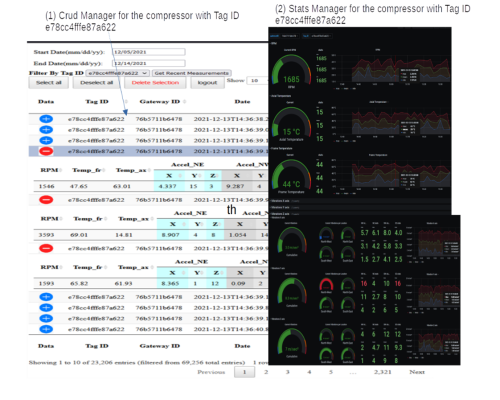Click the red Delete Selection button
Viewport: 500px width, 400px height.
click(155, 83)
